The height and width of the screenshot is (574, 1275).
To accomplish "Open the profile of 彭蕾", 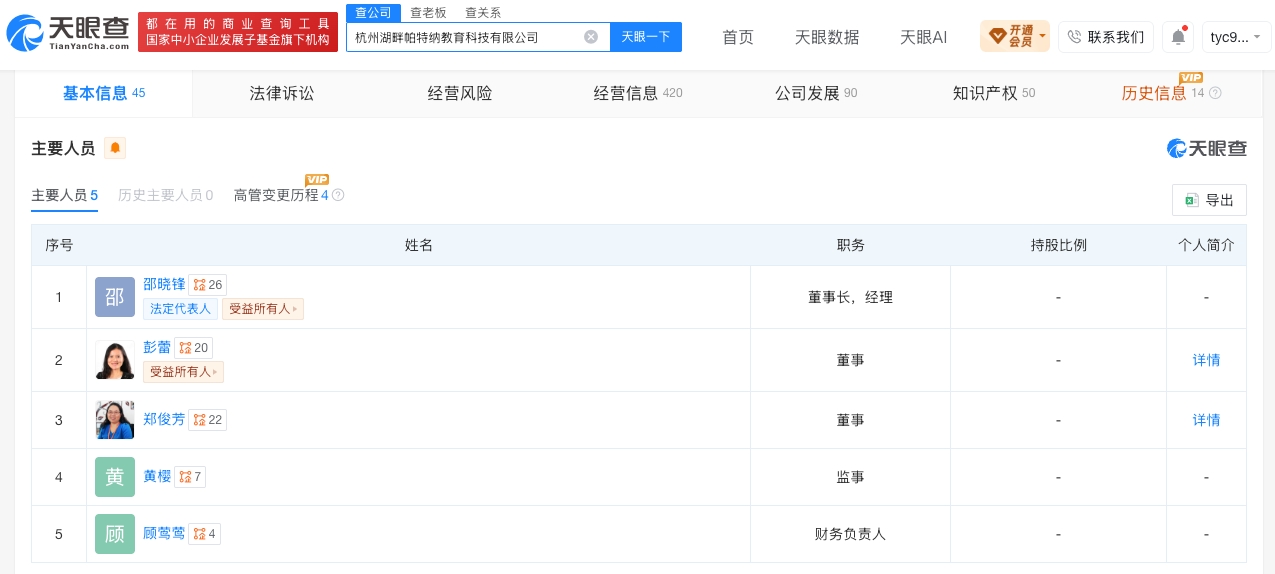I will tap(157, 347).
